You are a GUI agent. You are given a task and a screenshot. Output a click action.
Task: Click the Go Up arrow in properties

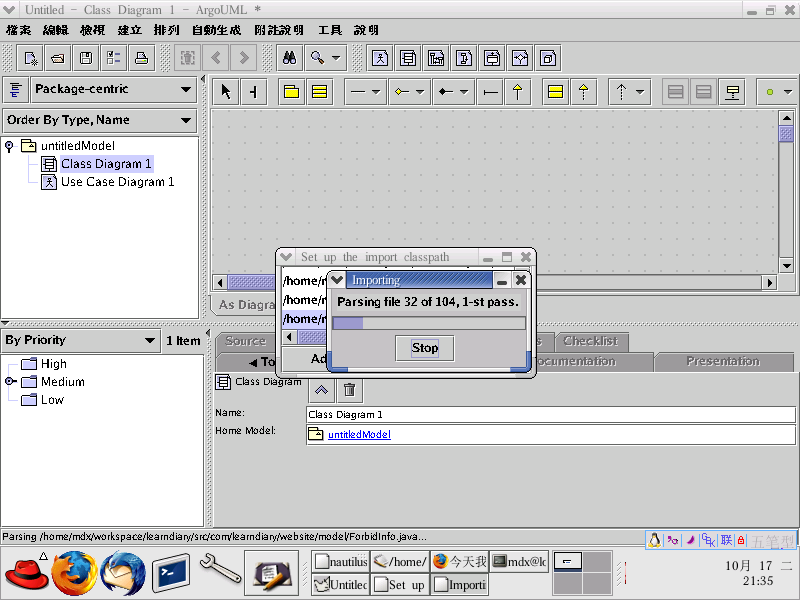click(x=321, y=390)
